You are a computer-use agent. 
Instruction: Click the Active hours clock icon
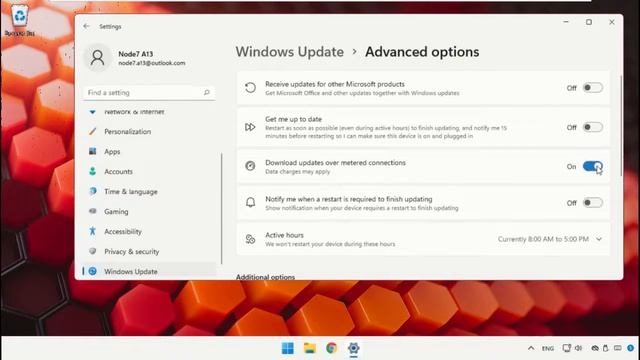(x=250, y=239)
